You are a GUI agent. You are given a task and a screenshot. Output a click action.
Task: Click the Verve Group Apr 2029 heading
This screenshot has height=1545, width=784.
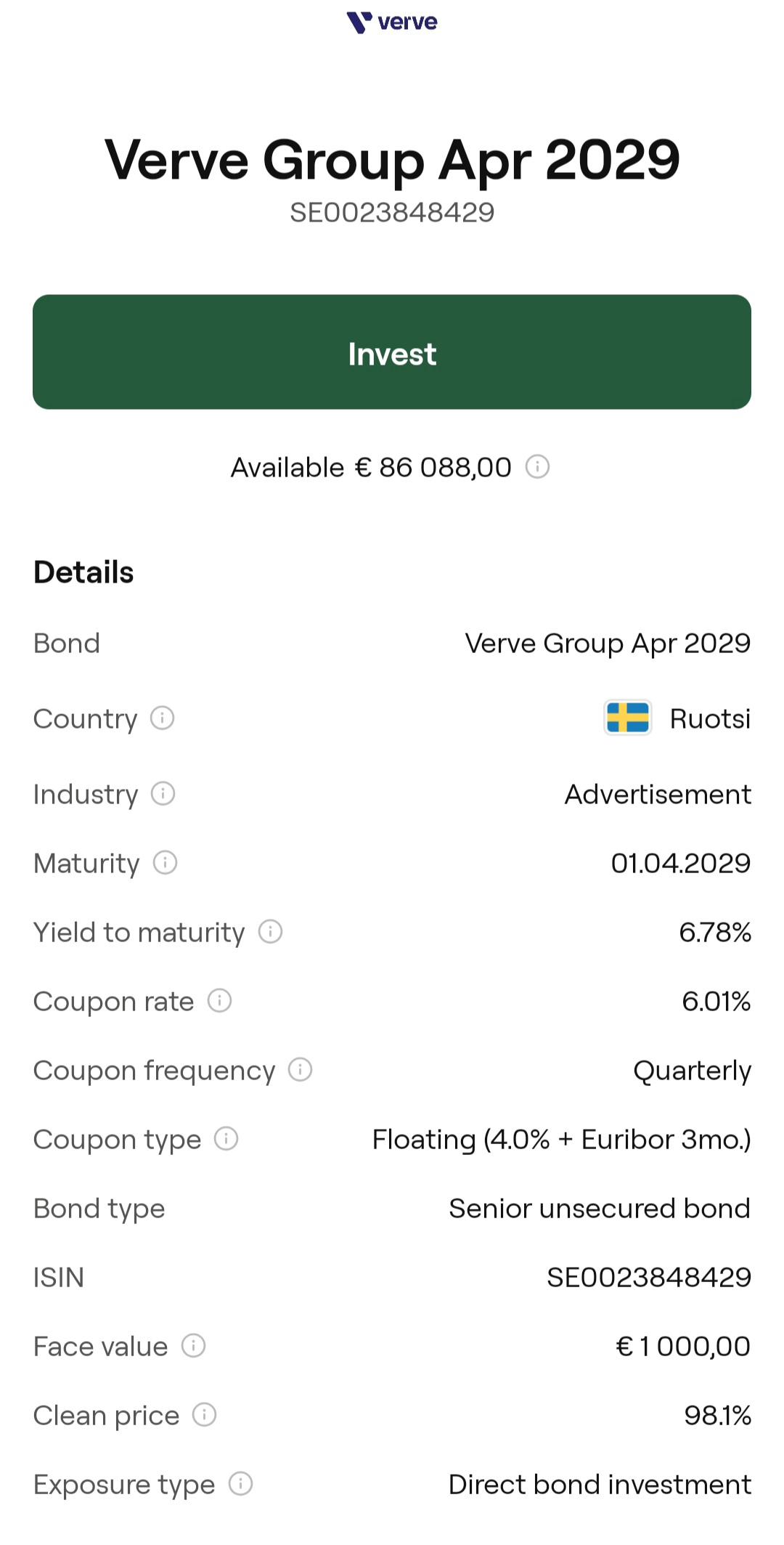(x=392, y=159)
